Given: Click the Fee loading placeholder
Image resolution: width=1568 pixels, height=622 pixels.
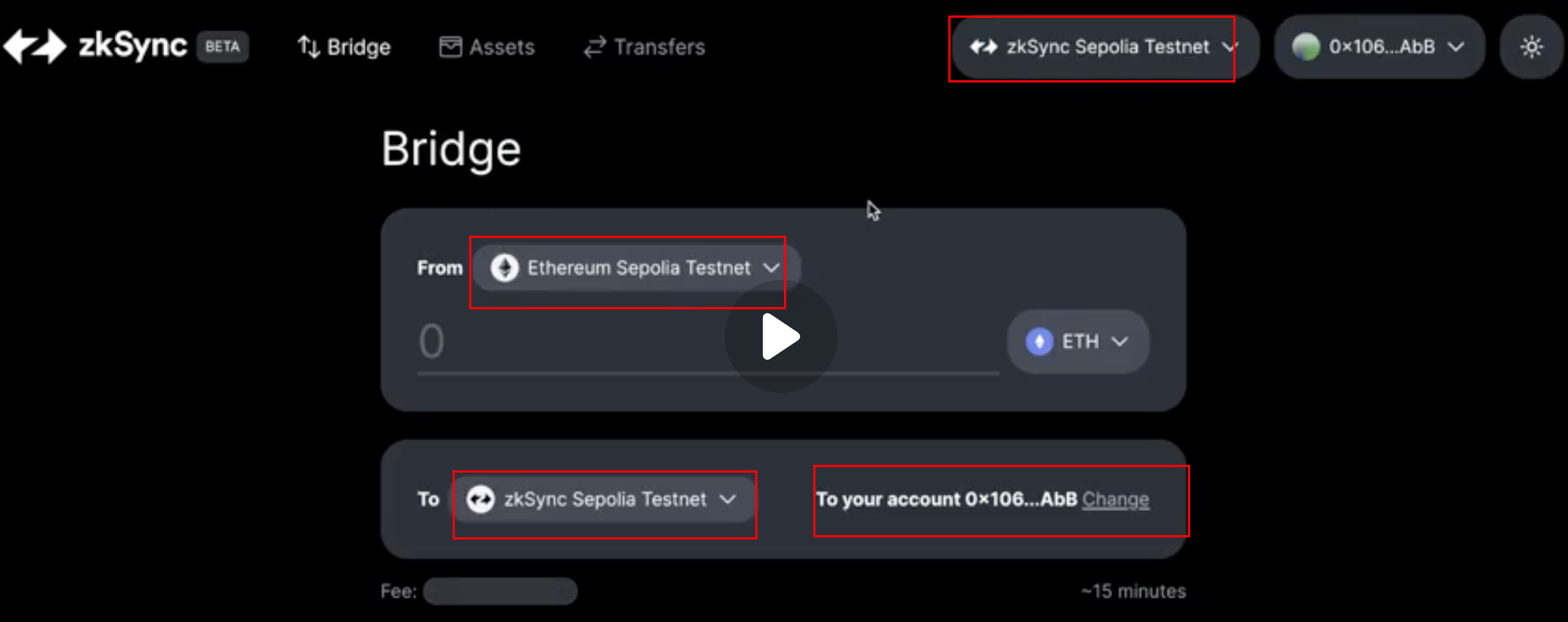Looking at the screenshot, I should click(500, 591).
